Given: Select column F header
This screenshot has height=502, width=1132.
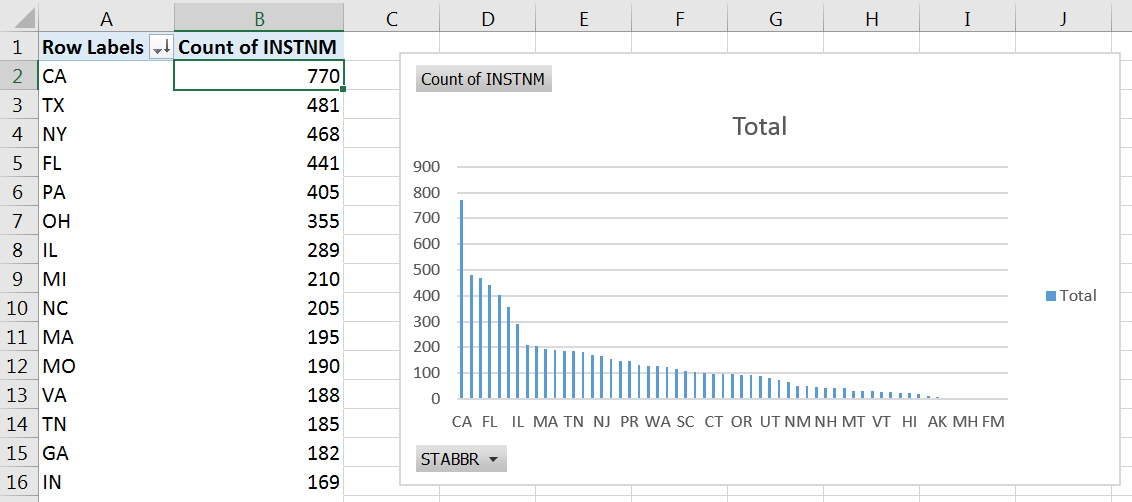Looking at the screenshot, I should pos(680,19).
